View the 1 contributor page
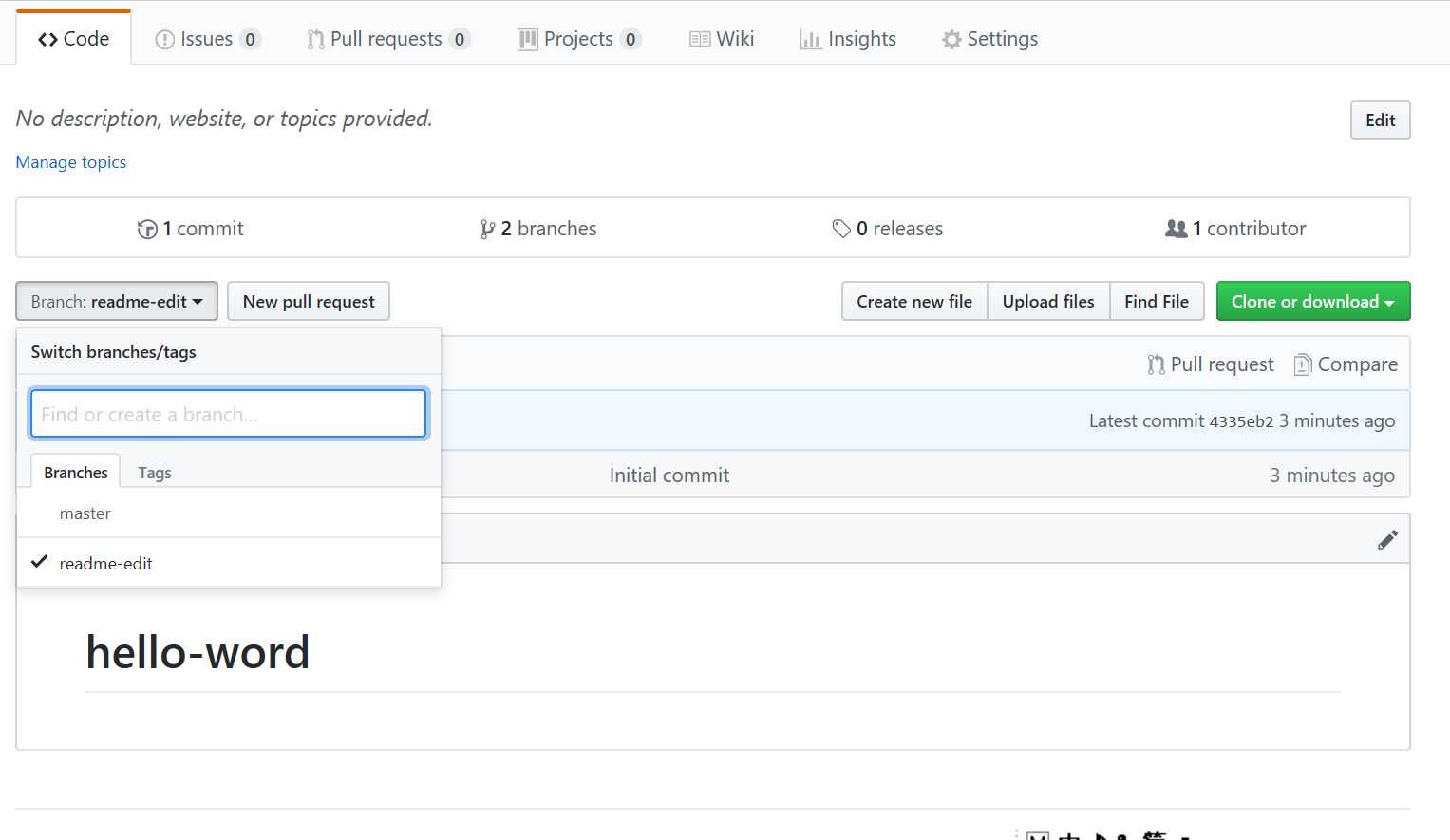Viewport: 1450px width, 840px height. [x=1235, y=228]
